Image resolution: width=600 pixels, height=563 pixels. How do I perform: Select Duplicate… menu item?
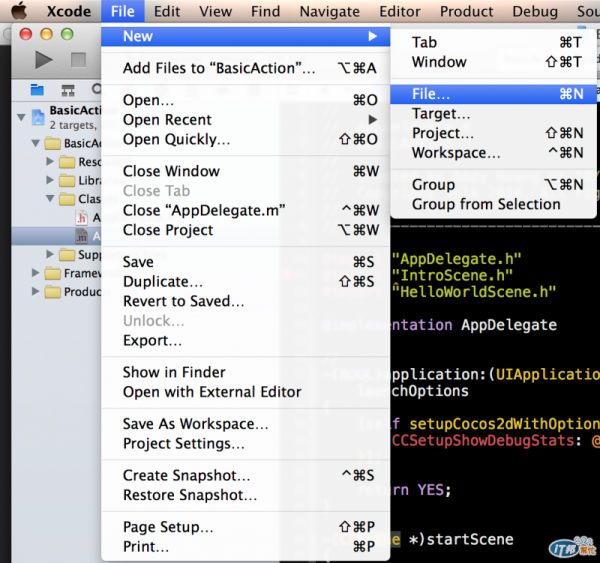[246, 282]
